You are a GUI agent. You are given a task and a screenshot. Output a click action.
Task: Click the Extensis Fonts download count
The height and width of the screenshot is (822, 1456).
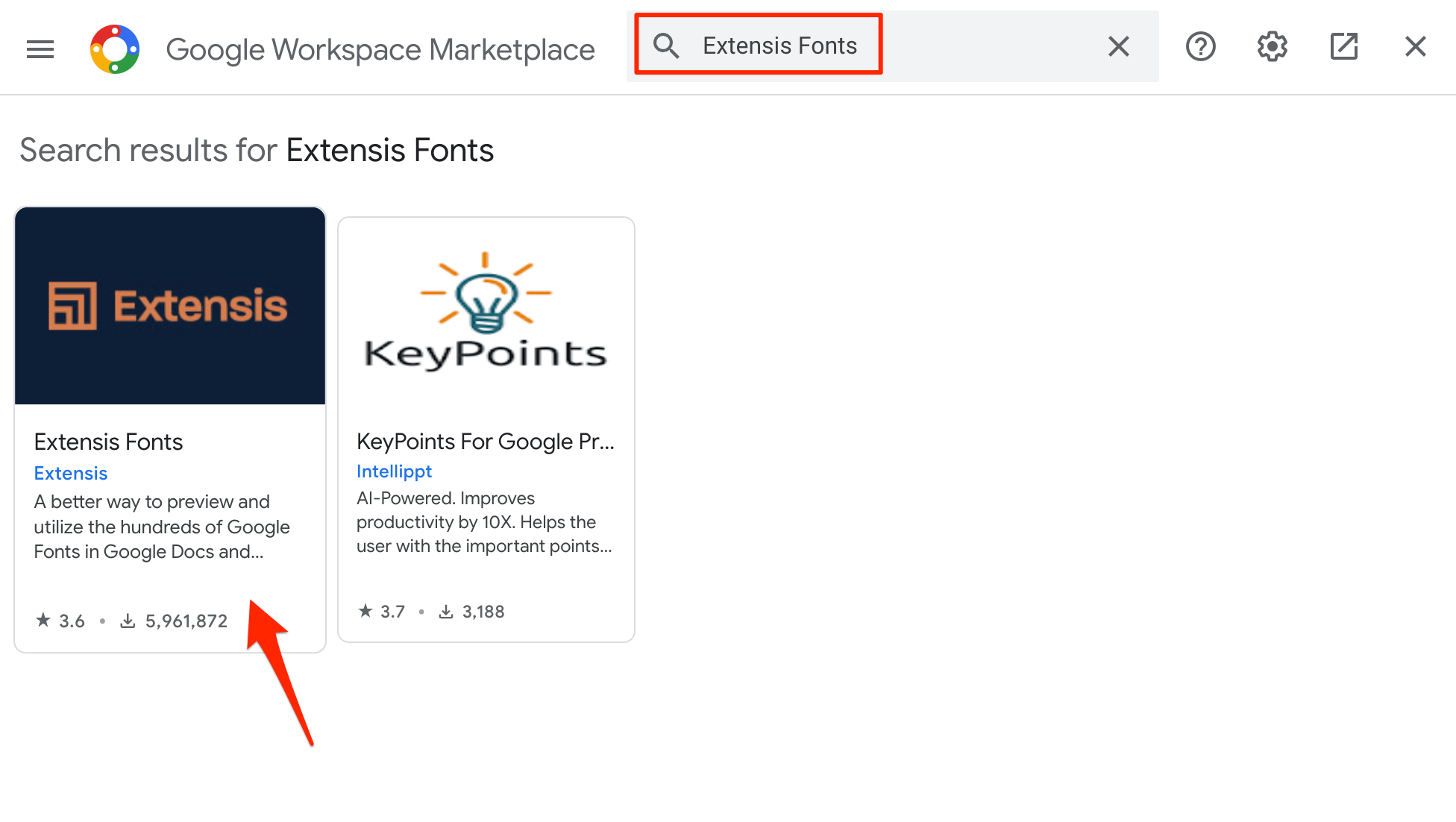tap(185, 621)
